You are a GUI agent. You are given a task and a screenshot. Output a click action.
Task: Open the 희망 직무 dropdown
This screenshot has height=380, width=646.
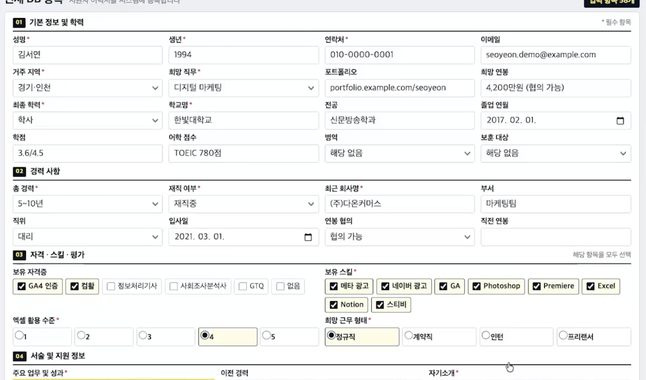point(243,88)
